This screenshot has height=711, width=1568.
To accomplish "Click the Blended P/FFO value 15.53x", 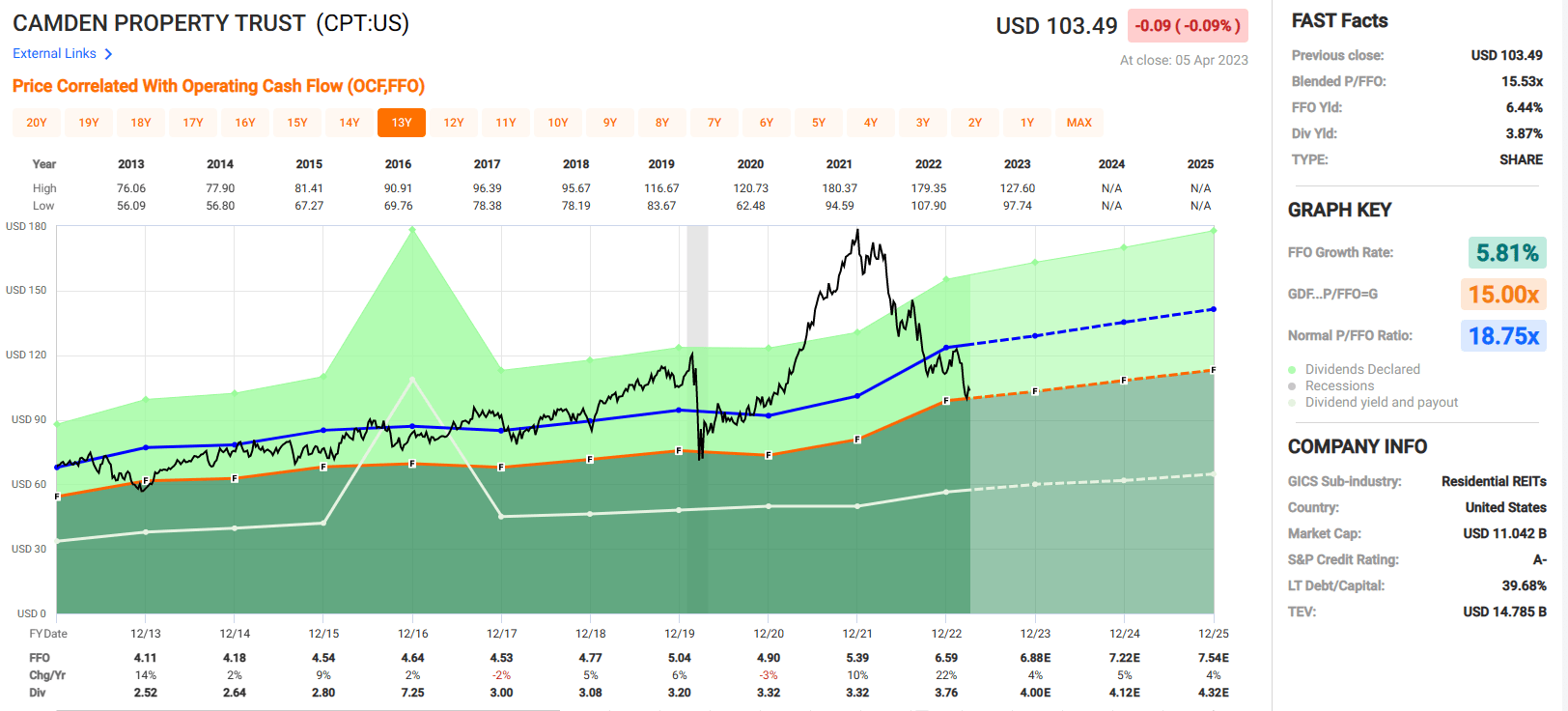I will point(1522,81).
